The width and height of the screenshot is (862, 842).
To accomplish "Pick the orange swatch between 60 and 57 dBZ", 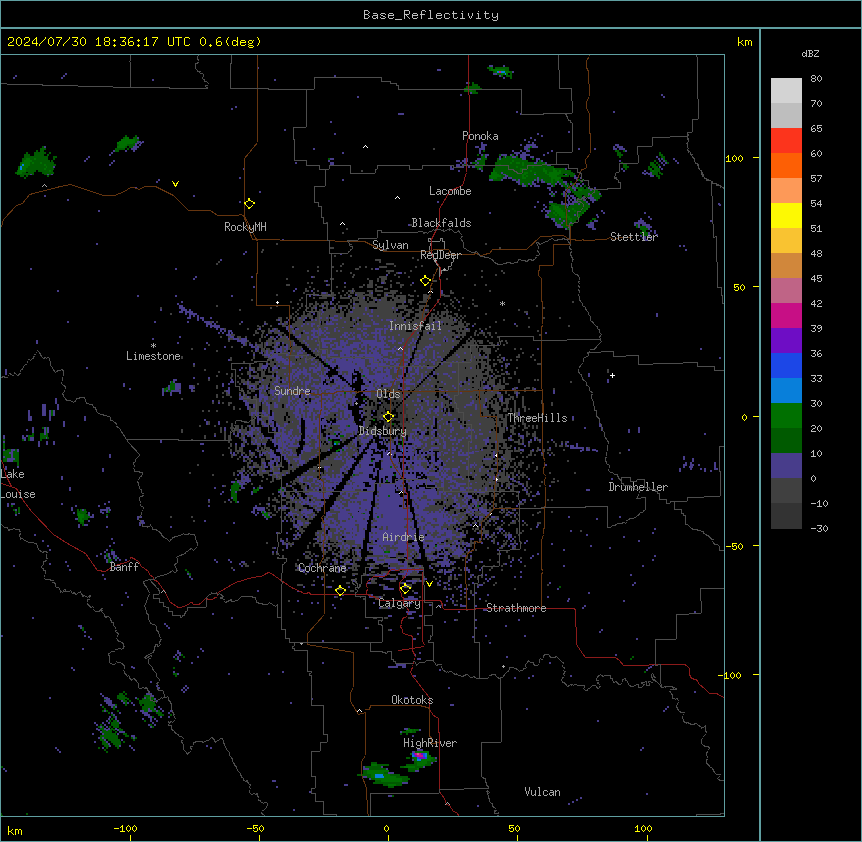I will click(x=786, y=166).
